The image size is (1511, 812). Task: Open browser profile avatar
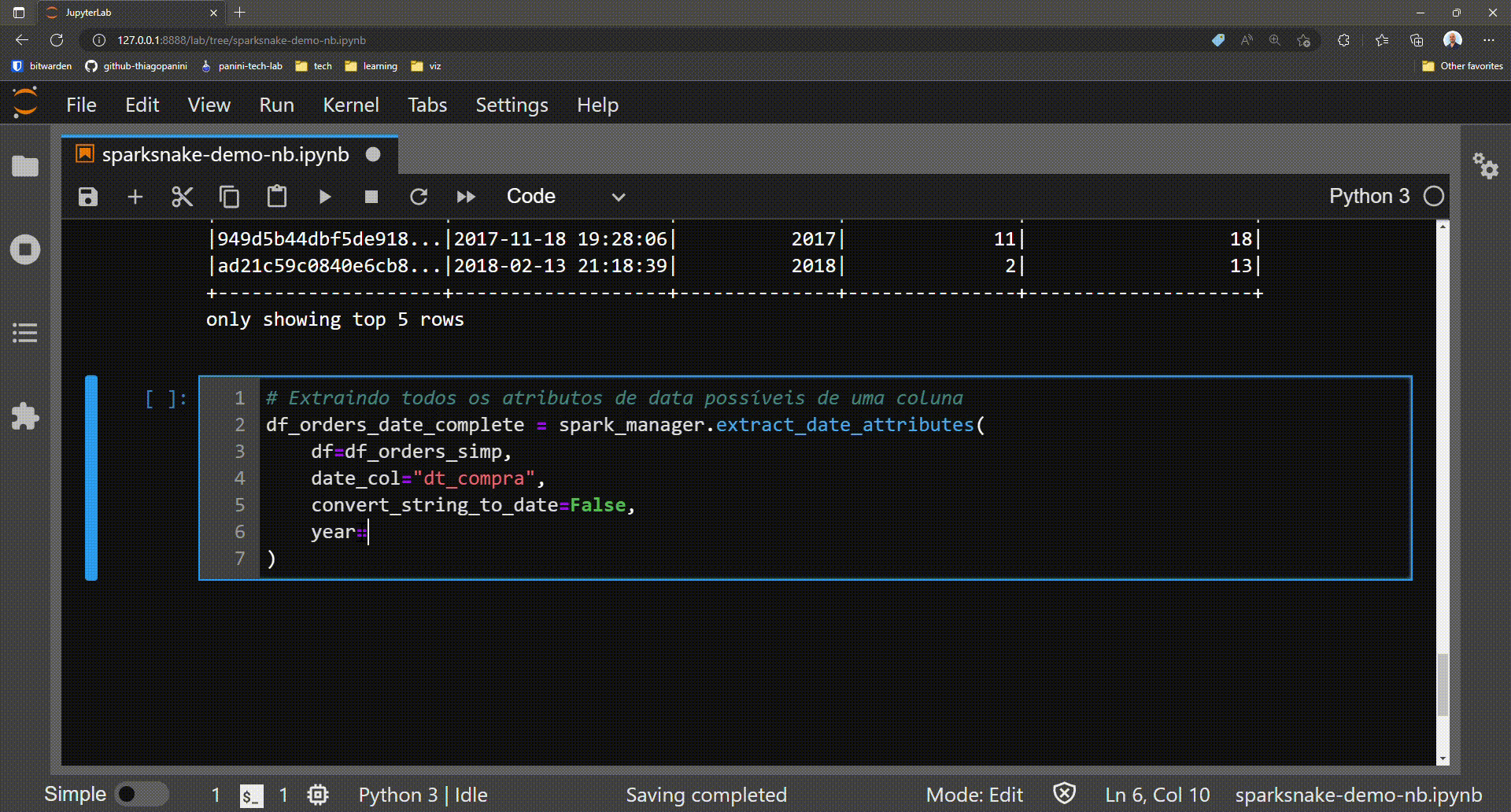coord(1453,39)
